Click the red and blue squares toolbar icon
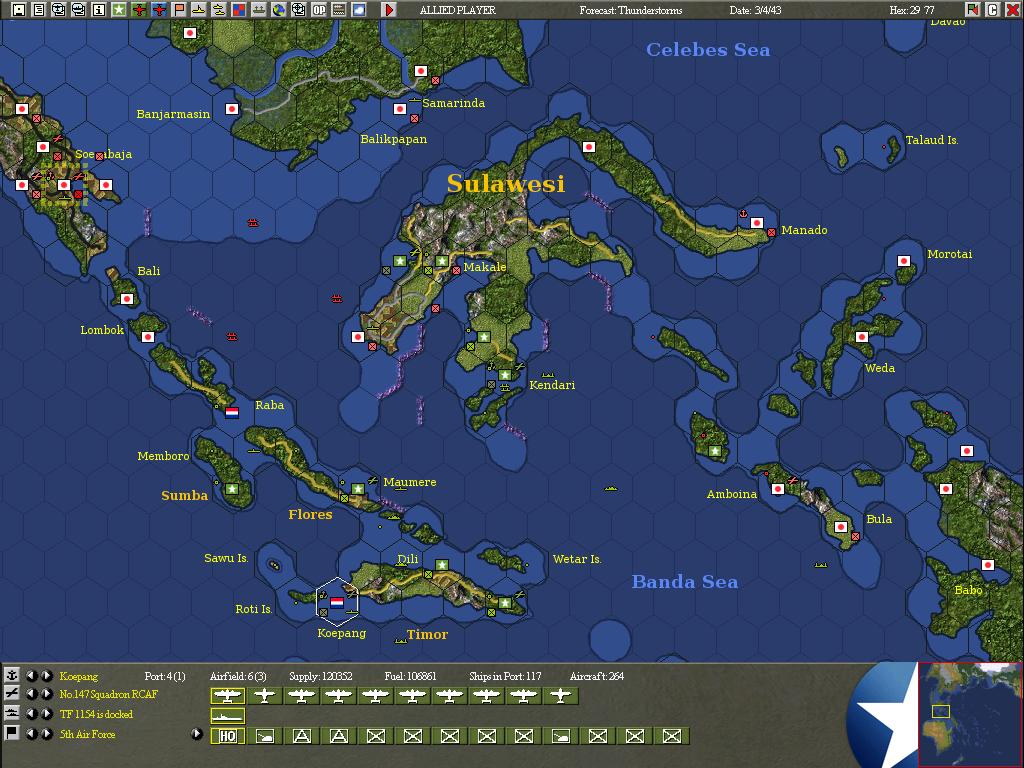 [x=239, y=10]
